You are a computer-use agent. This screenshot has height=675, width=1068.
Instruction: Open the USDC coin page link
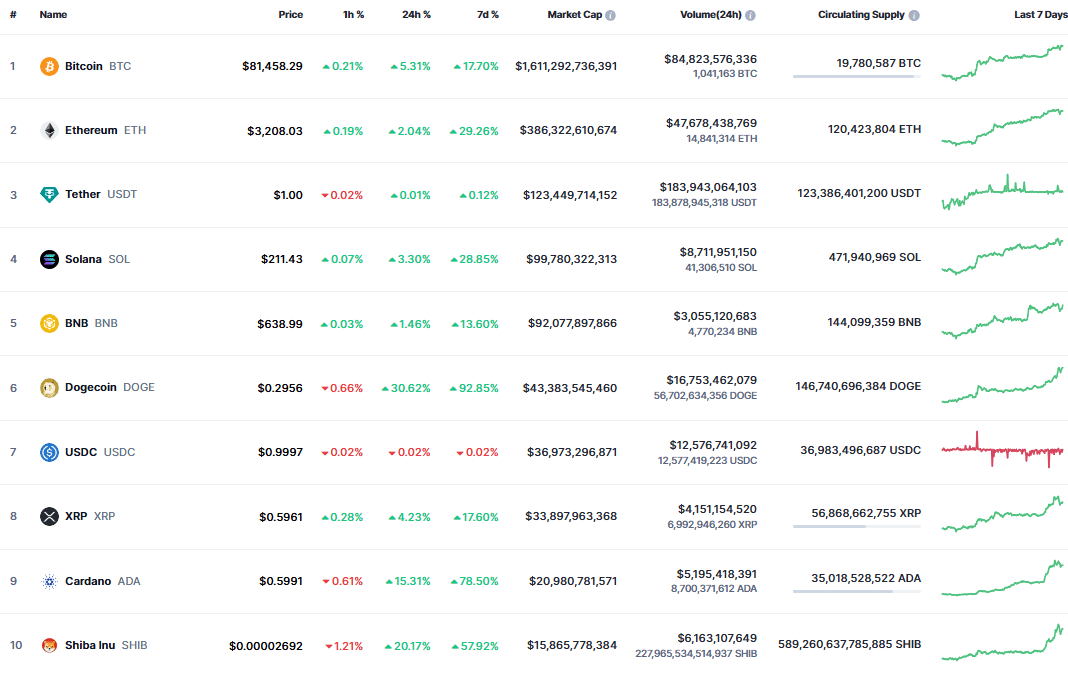pos(81,452)
